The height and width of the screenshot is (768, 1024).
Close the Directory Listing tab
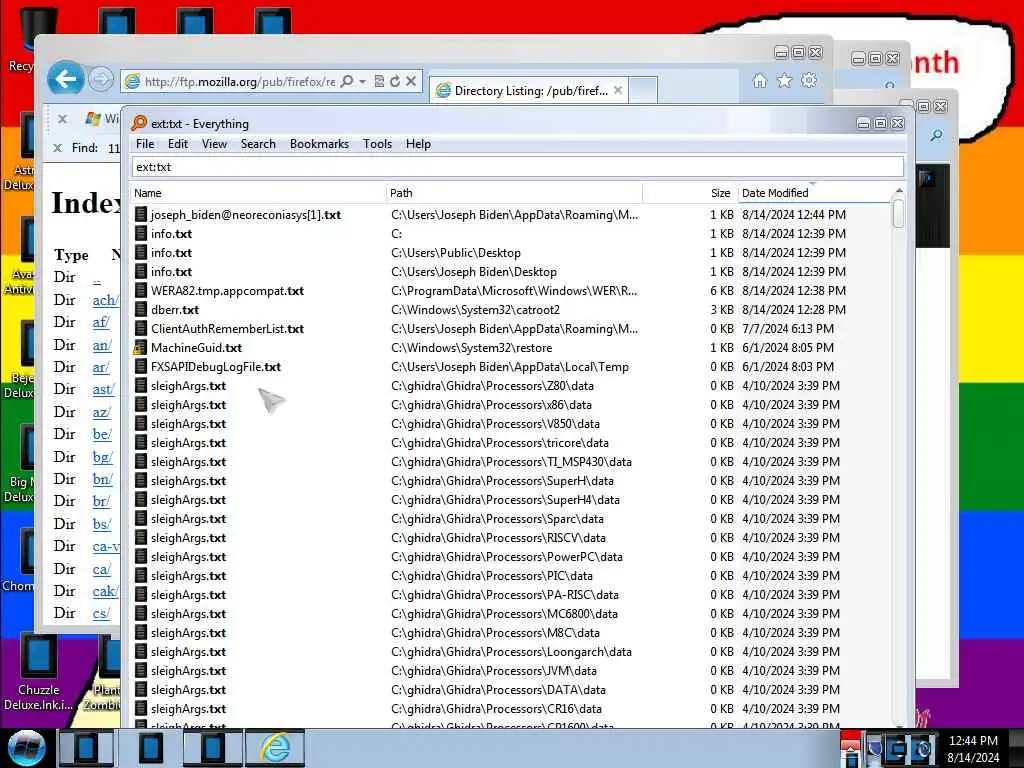[x=618, y=90]
